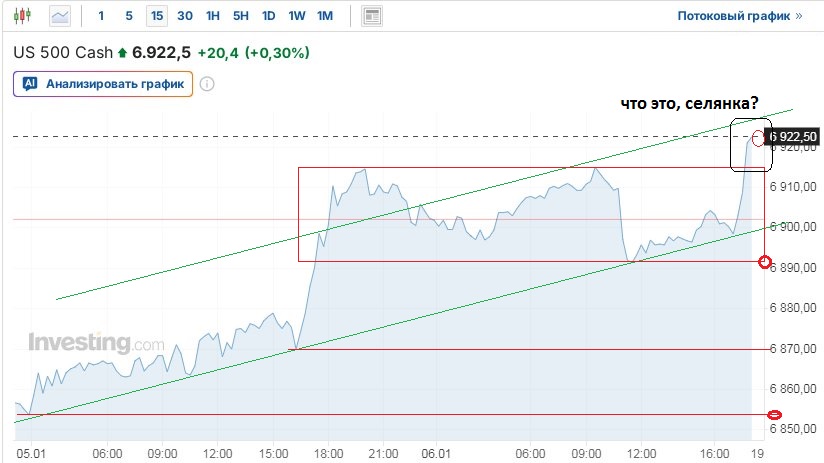Select the 30-minute timeframe
The image size is (824, 463).
click(x=185, y=16)
